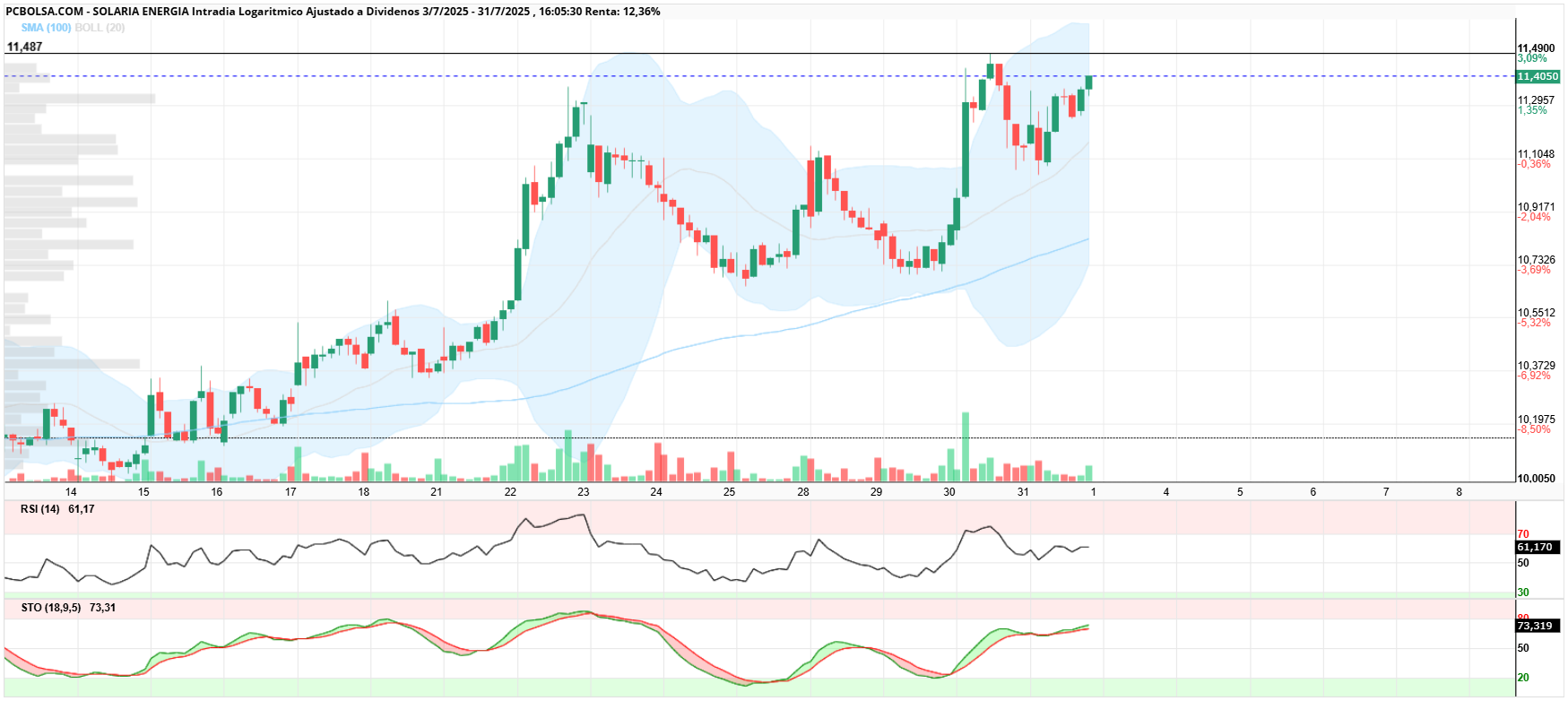Select date 28 on the time axis
Screen dimensions: 1568x701
point(803,491)
